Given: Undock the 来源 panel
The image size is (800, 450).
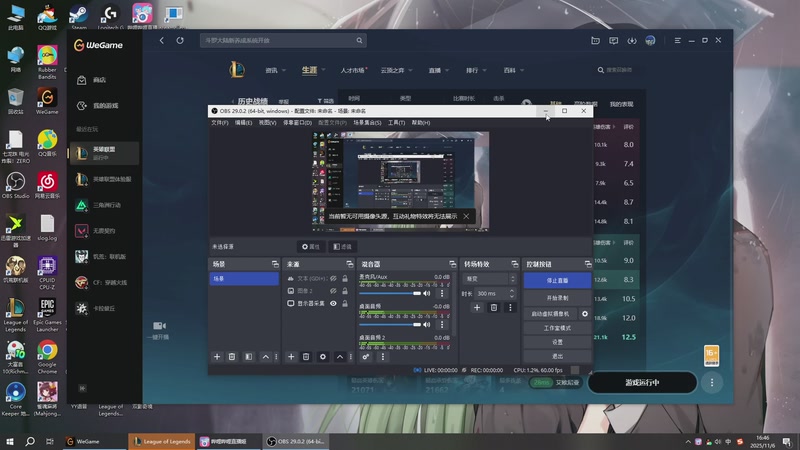Looking at the screenshot, I should point(349,264).
